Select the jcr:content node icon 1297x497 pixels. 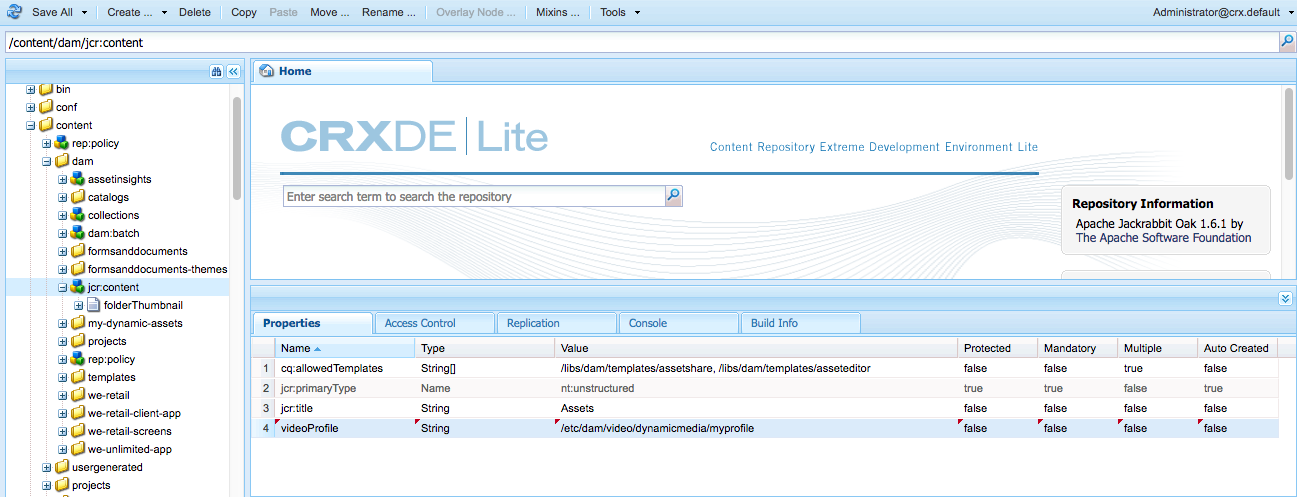[x=78, y=287]
